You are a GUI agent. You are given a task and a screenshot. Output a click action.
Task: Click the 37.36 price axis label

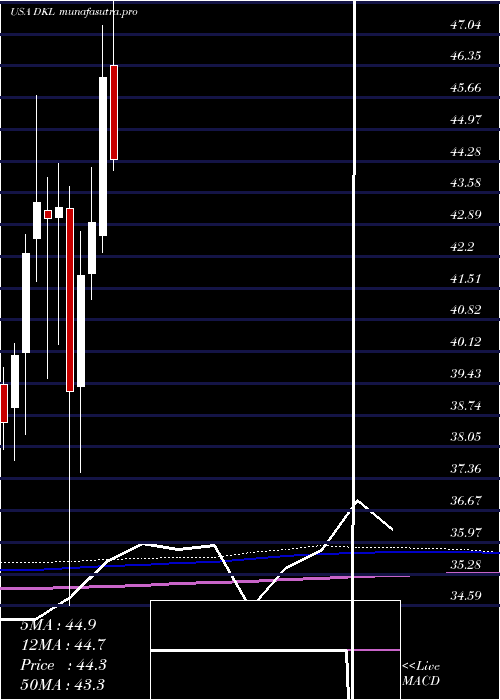(x=466, y=469)
